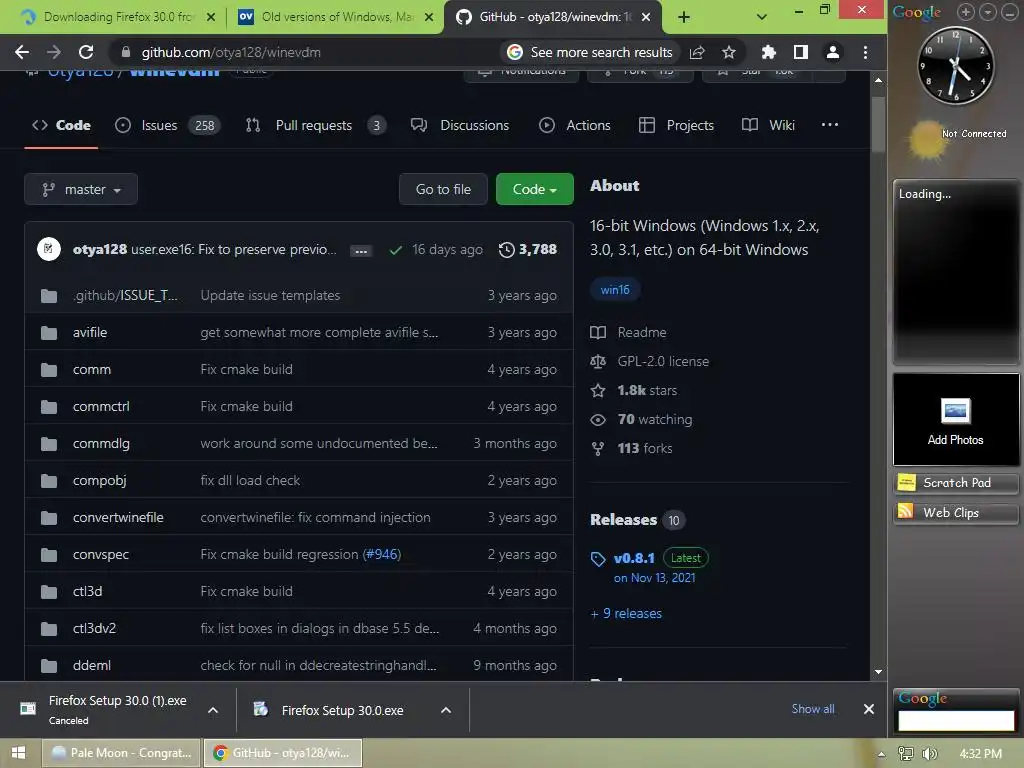The image size is (1024, 768).
Task: Open the commdlg folder
Action: point(101,443)
